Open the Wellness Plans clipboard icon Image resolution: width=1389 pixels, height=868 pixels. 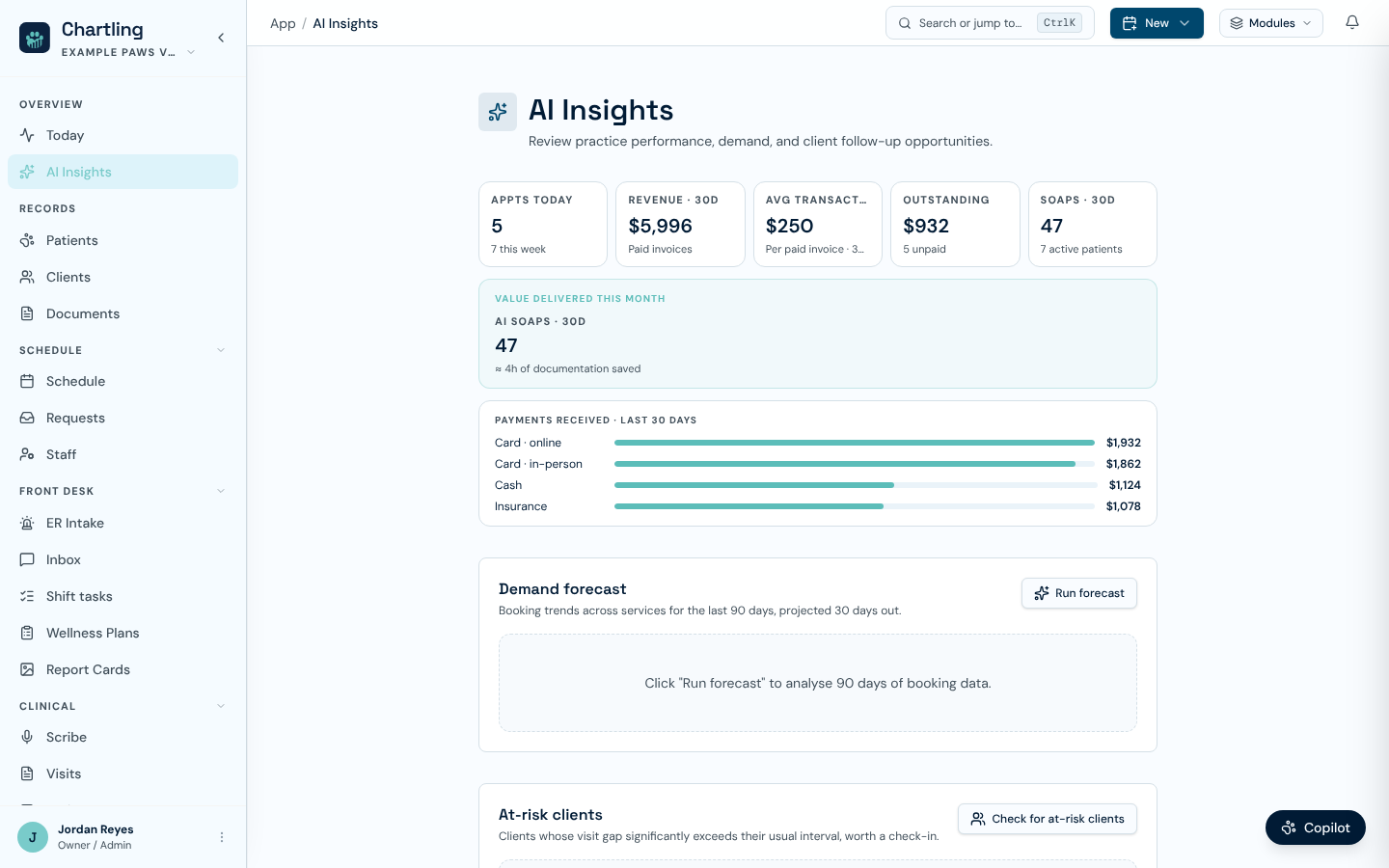(x=27, y=633)
